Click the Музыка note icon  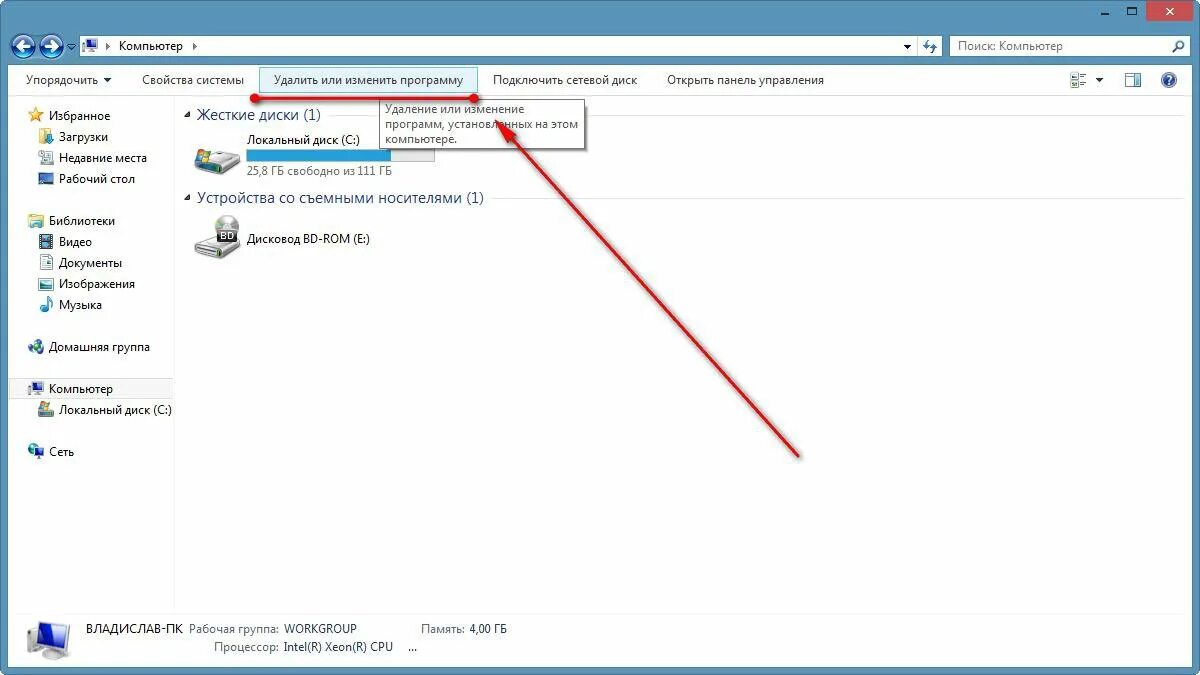tap(45, 305)
